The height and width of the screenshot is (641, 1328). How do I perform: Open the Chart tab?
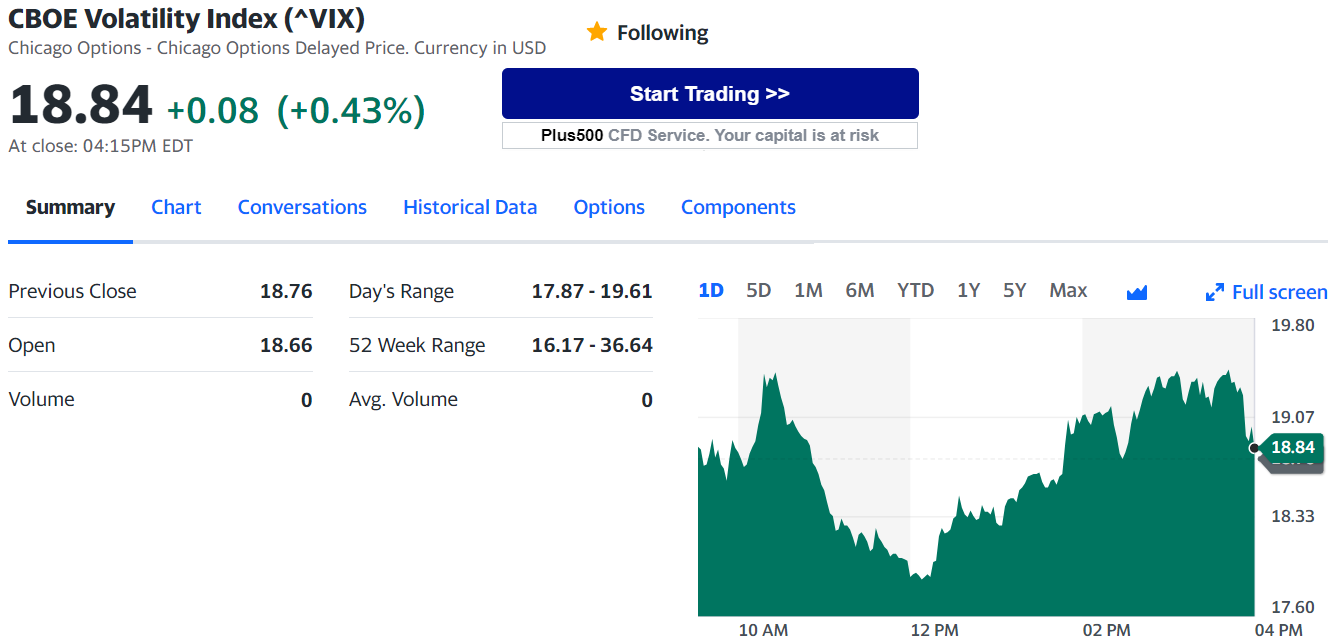pos(176,207)
